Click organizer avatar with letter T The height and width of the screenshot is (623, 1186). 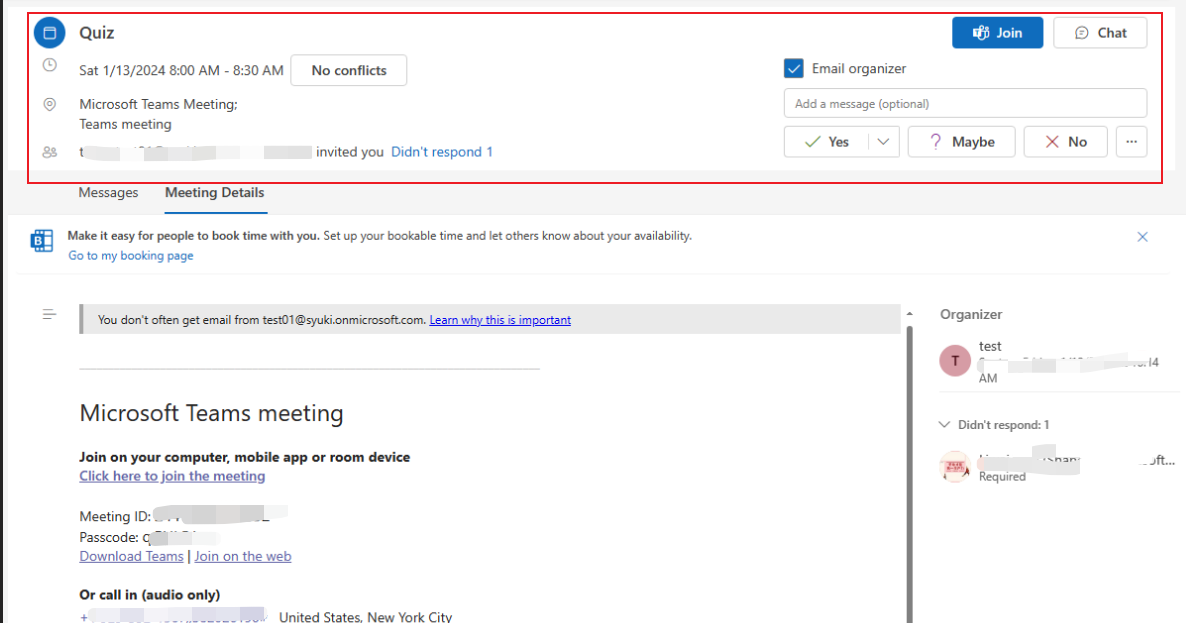tap(955, 361)
